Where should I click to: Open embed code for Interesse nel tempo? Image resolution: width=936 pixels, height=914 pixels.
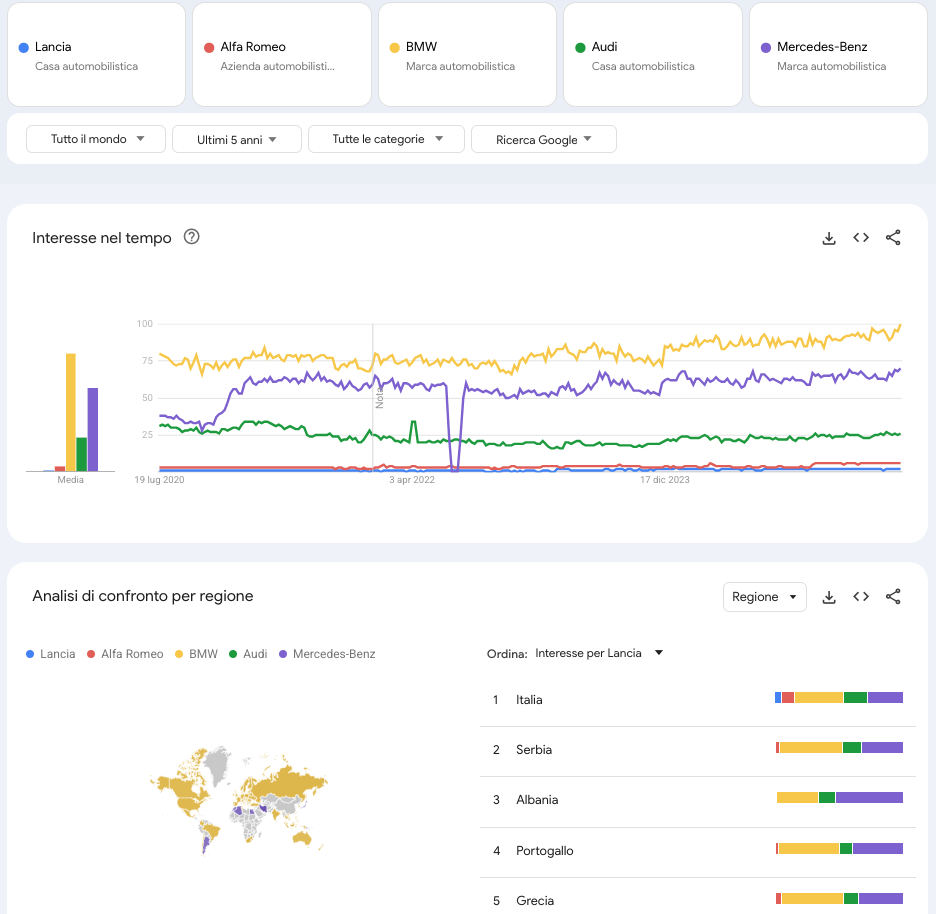(861, 238)
